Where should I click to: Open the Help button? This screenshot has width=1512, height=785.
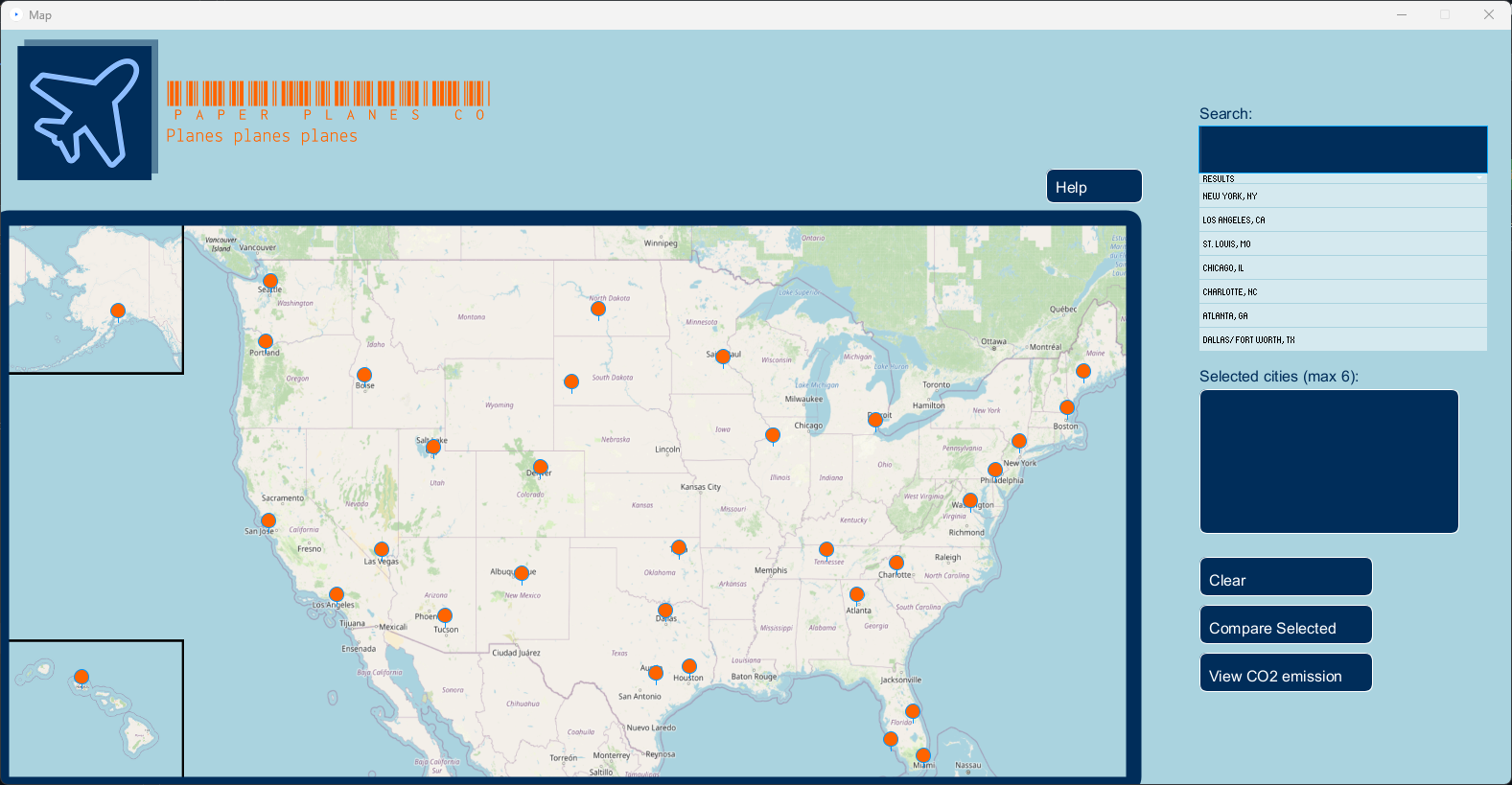(1094, 187)
